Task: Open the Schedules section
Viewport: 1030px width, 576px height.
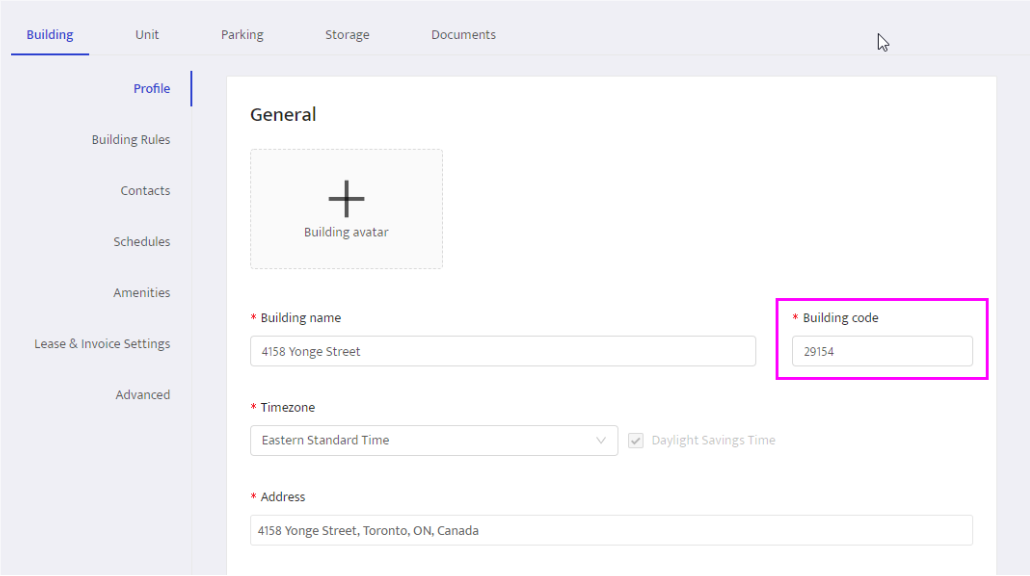Action: (142, 242)
